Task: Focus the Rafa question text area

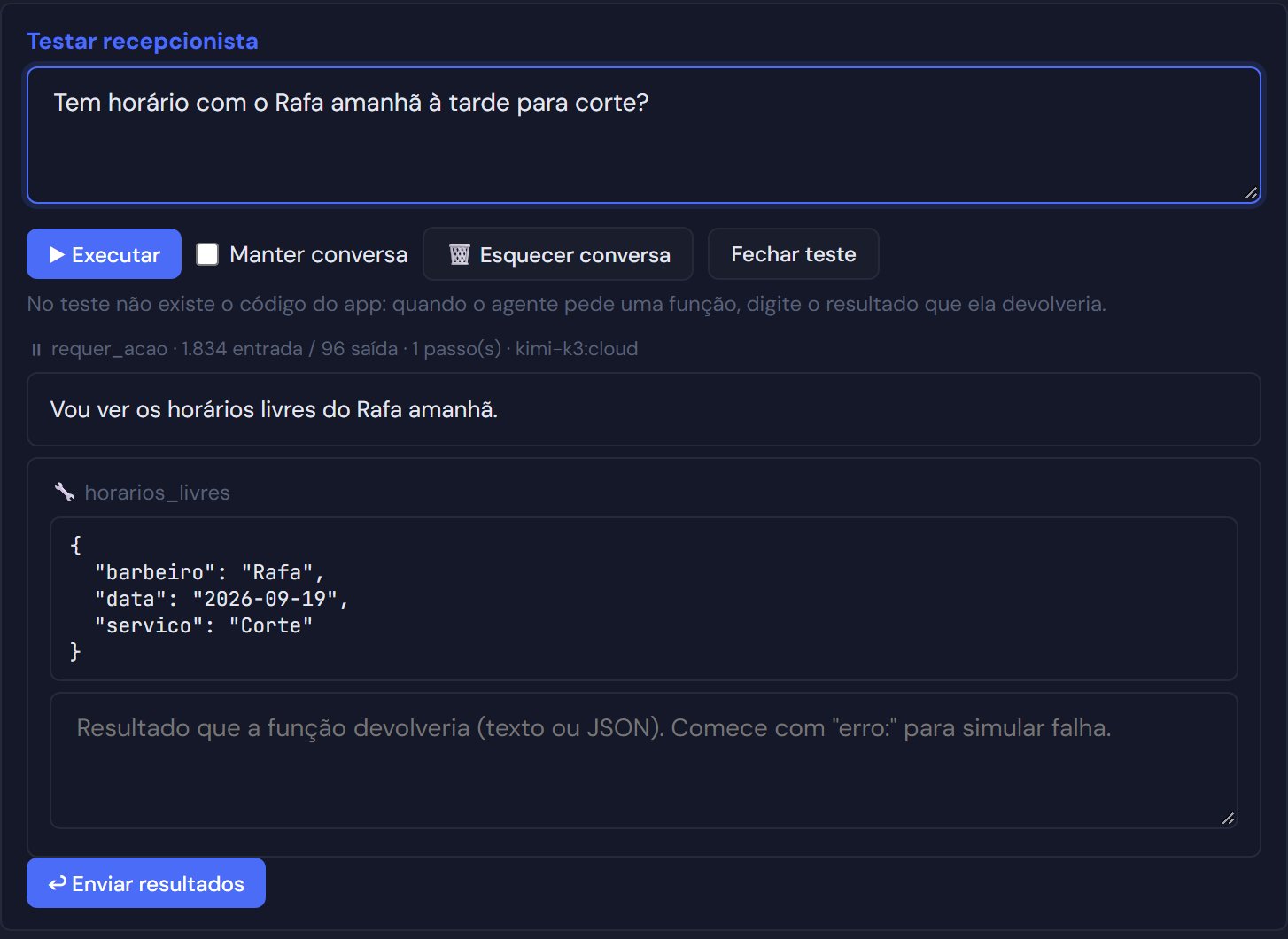Action: [644, 136]
